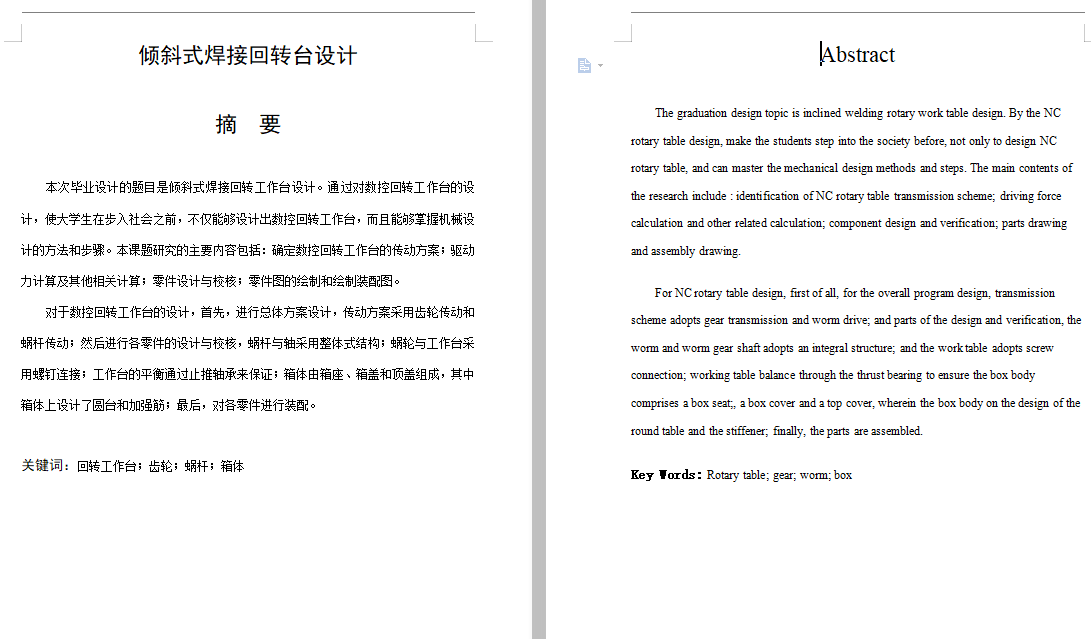Image resolution: width=1091 pixels, height=639 pixels.
Task: Select the 关键词 label
Action: click(41, 466)
